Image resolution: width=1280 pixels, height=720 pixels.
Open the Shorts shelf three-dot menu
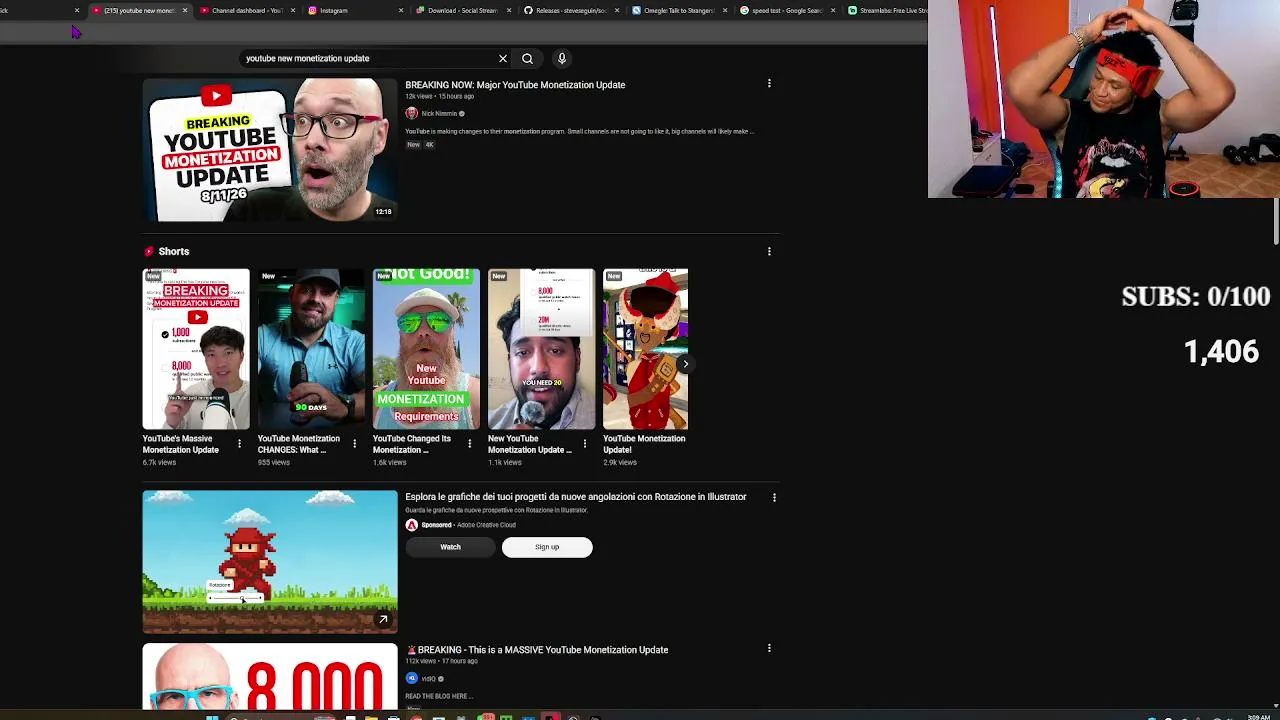[x=769, y=251]
